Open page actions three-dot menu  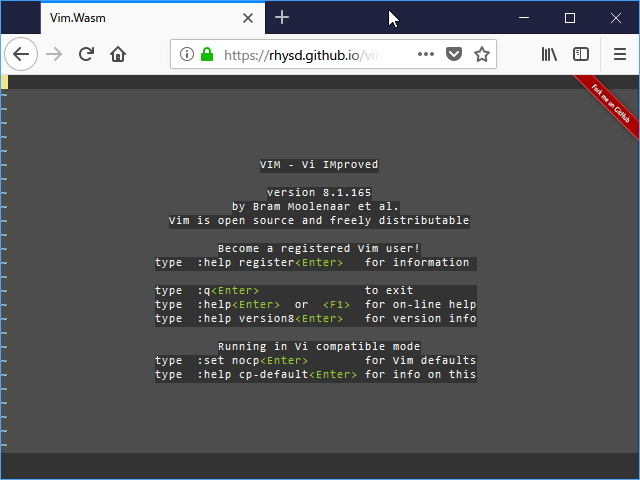tap(426, 54)
